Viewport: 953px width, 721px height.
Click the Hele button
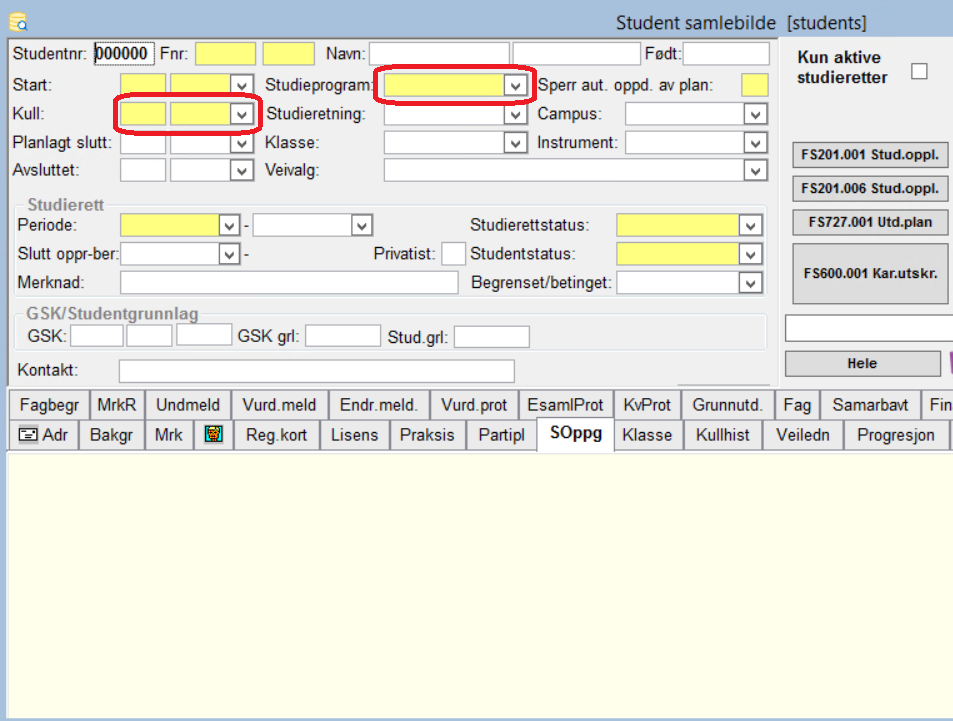[862, 364]
